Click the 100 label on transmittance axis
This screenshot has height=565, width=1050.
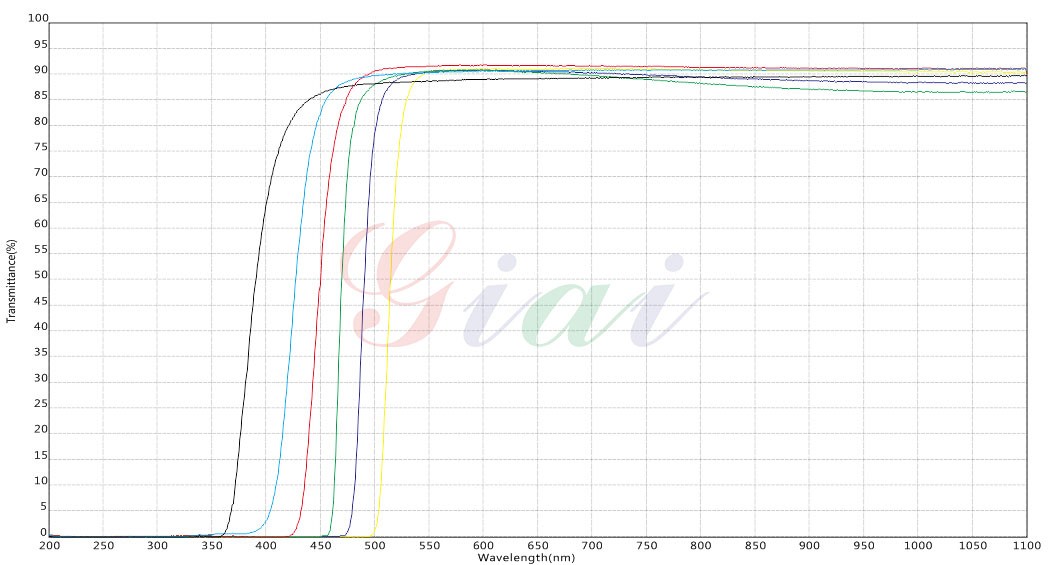[x=38, y=18]
